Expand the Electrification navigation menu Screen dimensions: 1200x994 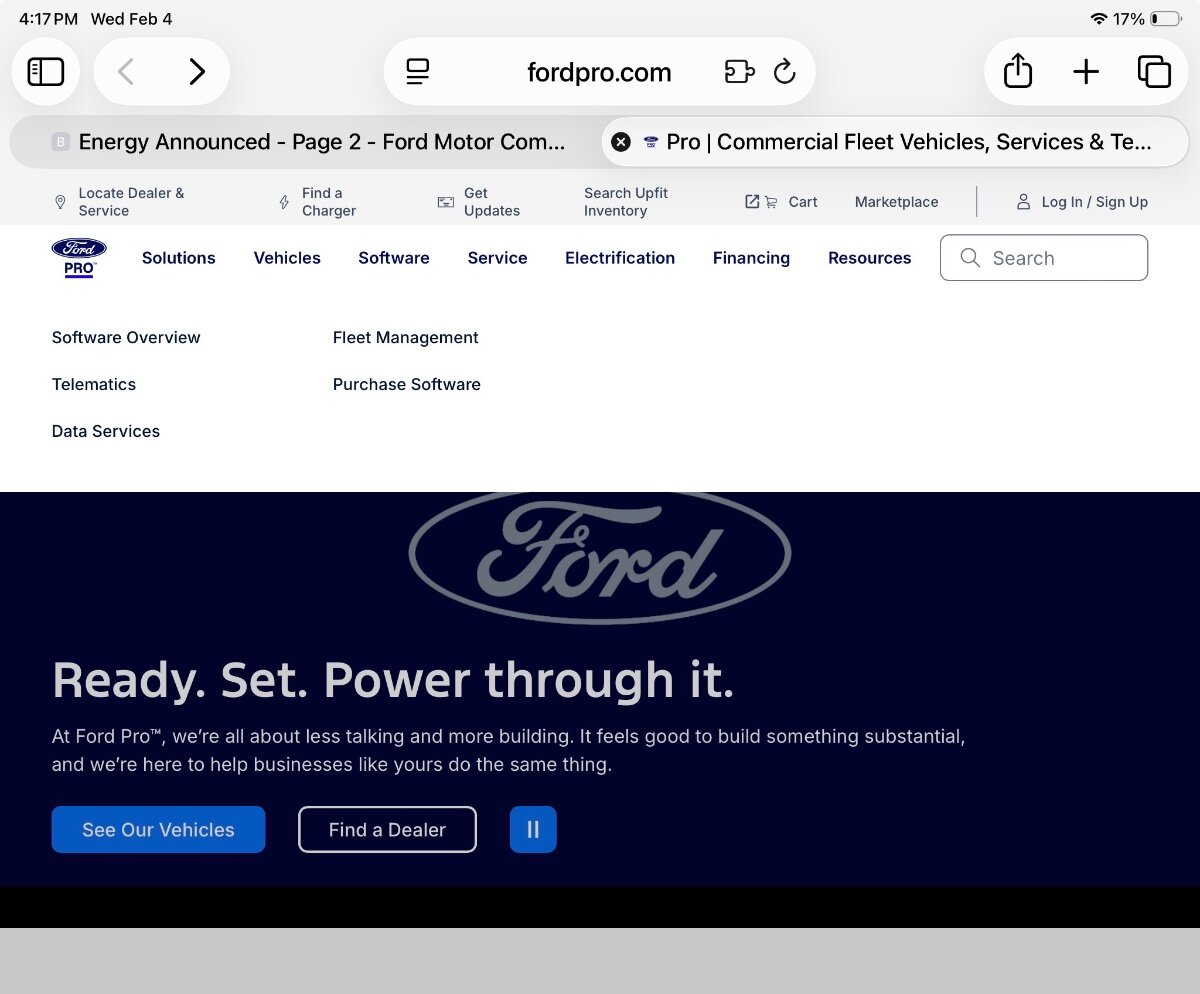pyautogui.click(x=619, y=258)
